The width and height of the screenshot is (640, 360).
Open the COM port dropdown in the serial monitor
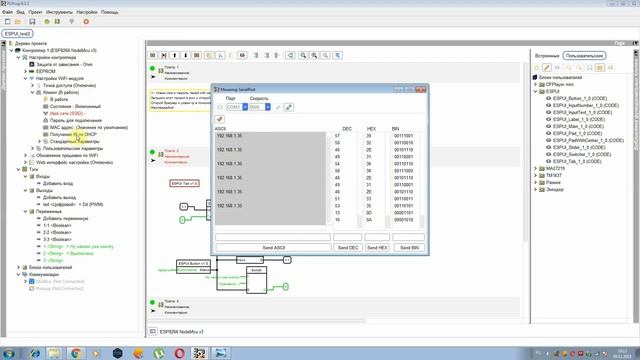[x=245, y=107]
